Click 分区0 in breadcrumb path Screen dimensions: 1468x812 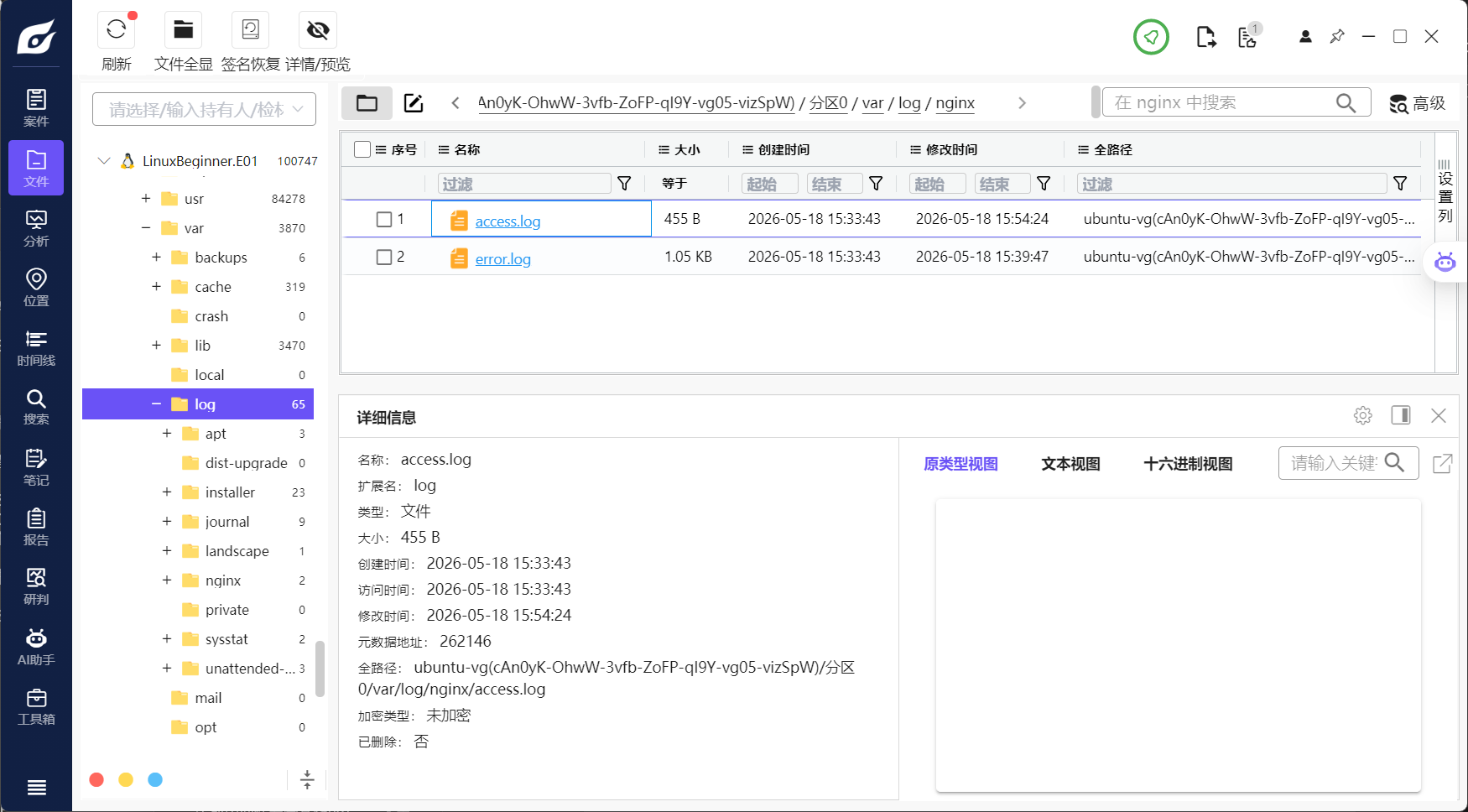828,103
